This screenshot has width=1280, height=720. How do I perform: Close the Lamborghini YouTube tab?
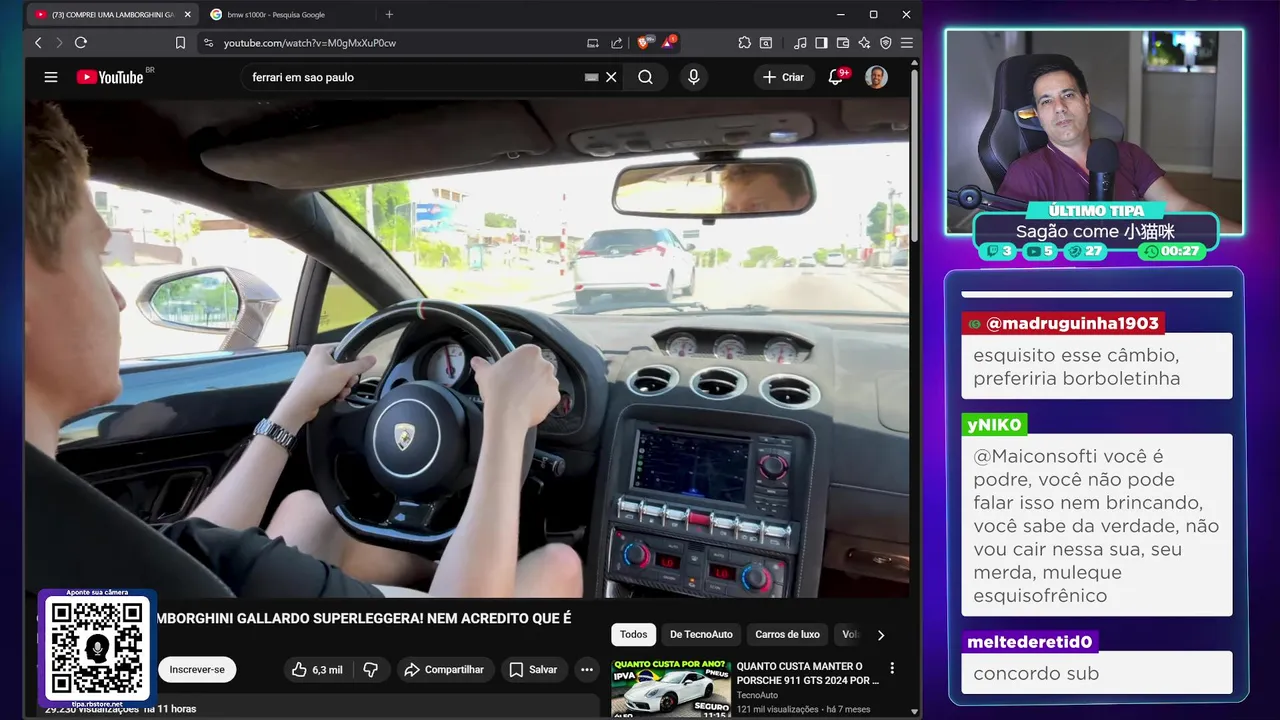click(x=187, y=15)
